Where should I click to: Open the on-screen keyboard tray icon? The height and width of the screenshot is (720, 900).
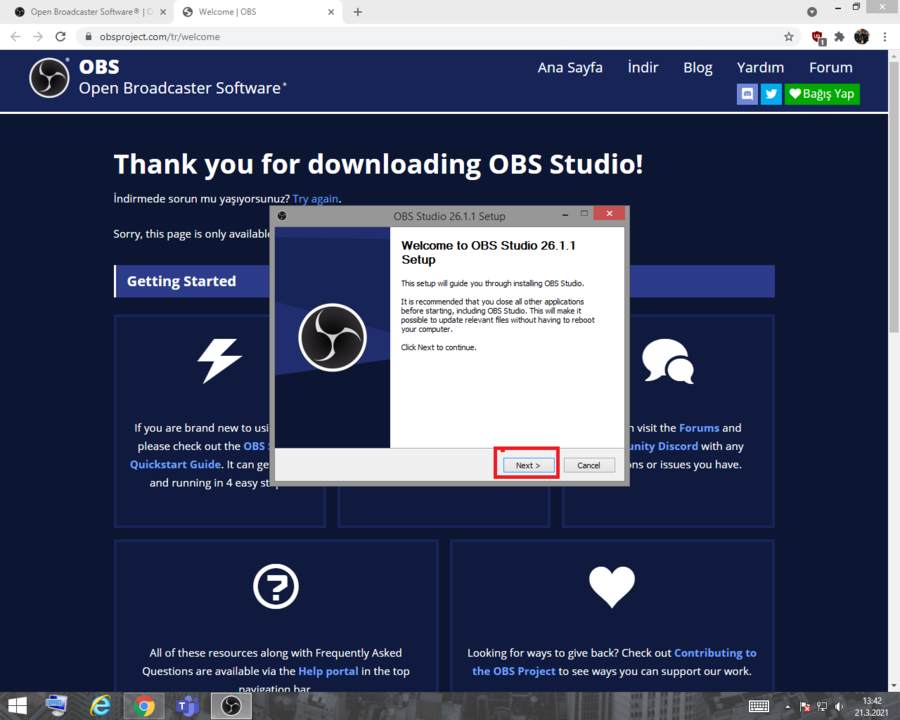pos(759,706)
